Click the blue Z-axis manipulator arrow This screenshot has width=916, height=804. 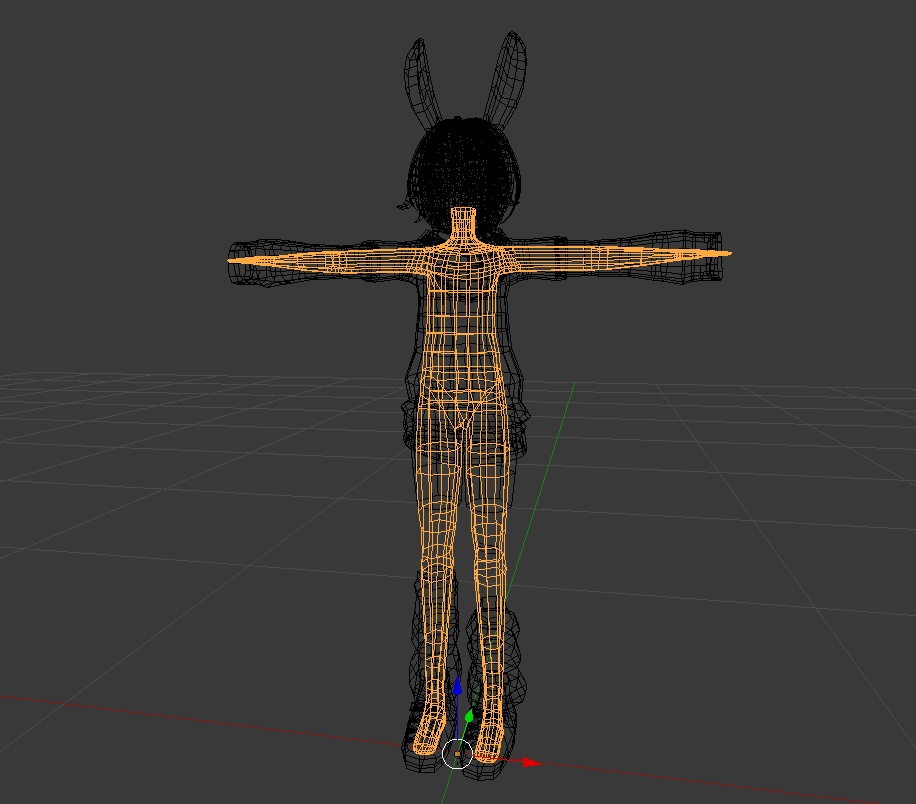(x=457, y=687)
